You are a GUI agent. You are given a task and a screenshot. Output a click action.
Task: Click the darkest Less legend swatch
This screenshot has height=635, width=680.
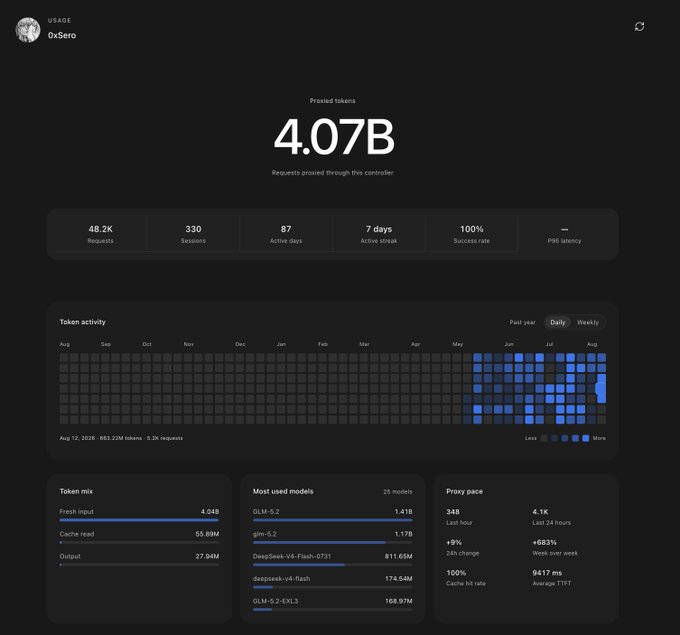[x=544, y=438]
